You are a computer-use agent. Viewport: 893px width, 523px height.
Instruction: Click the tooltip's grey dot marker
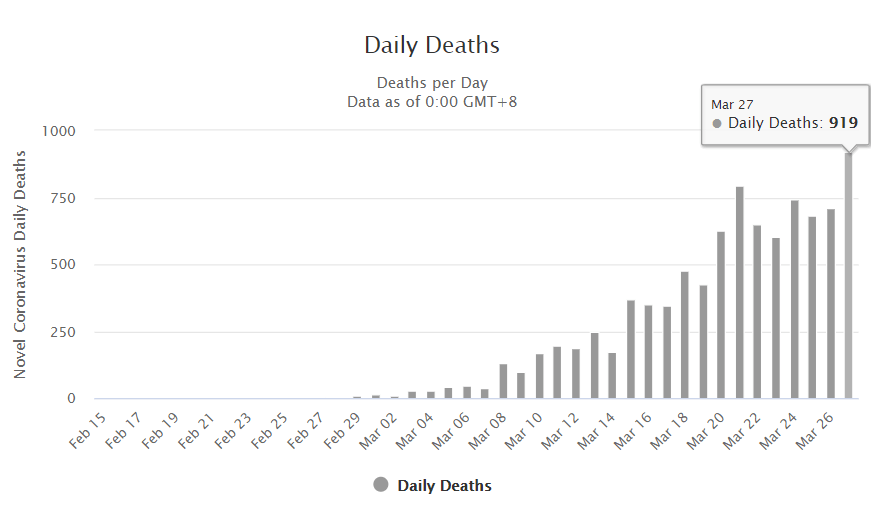[717, 124]
